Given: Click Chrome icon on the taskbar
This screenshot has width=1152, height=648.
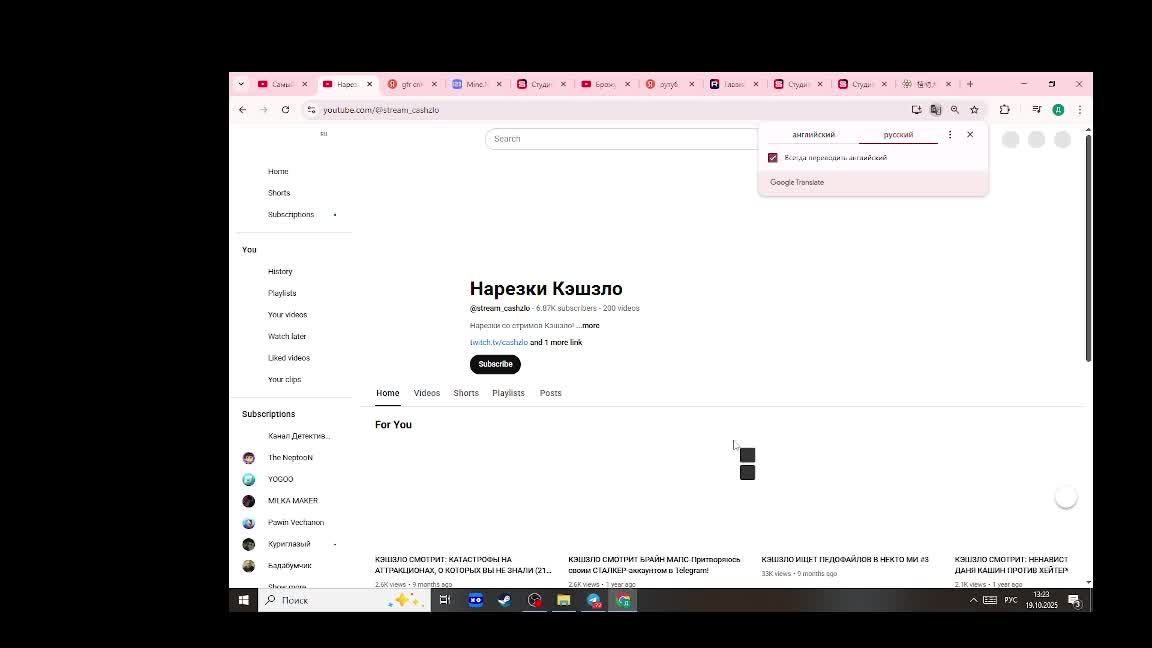Looking at the screenshot, I should click(623, 600).
